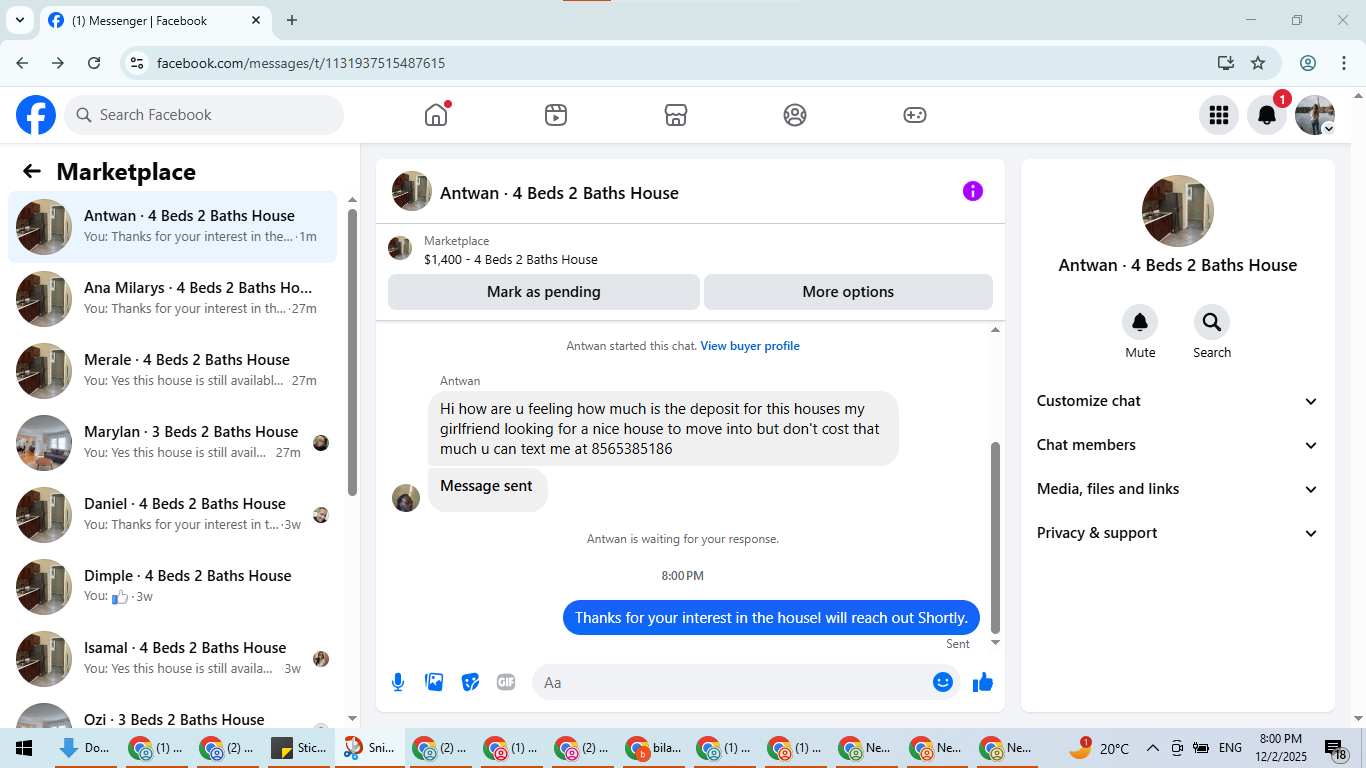Attach a photo using the image icon
1366x768 pixels.
(x=434, y=682)
